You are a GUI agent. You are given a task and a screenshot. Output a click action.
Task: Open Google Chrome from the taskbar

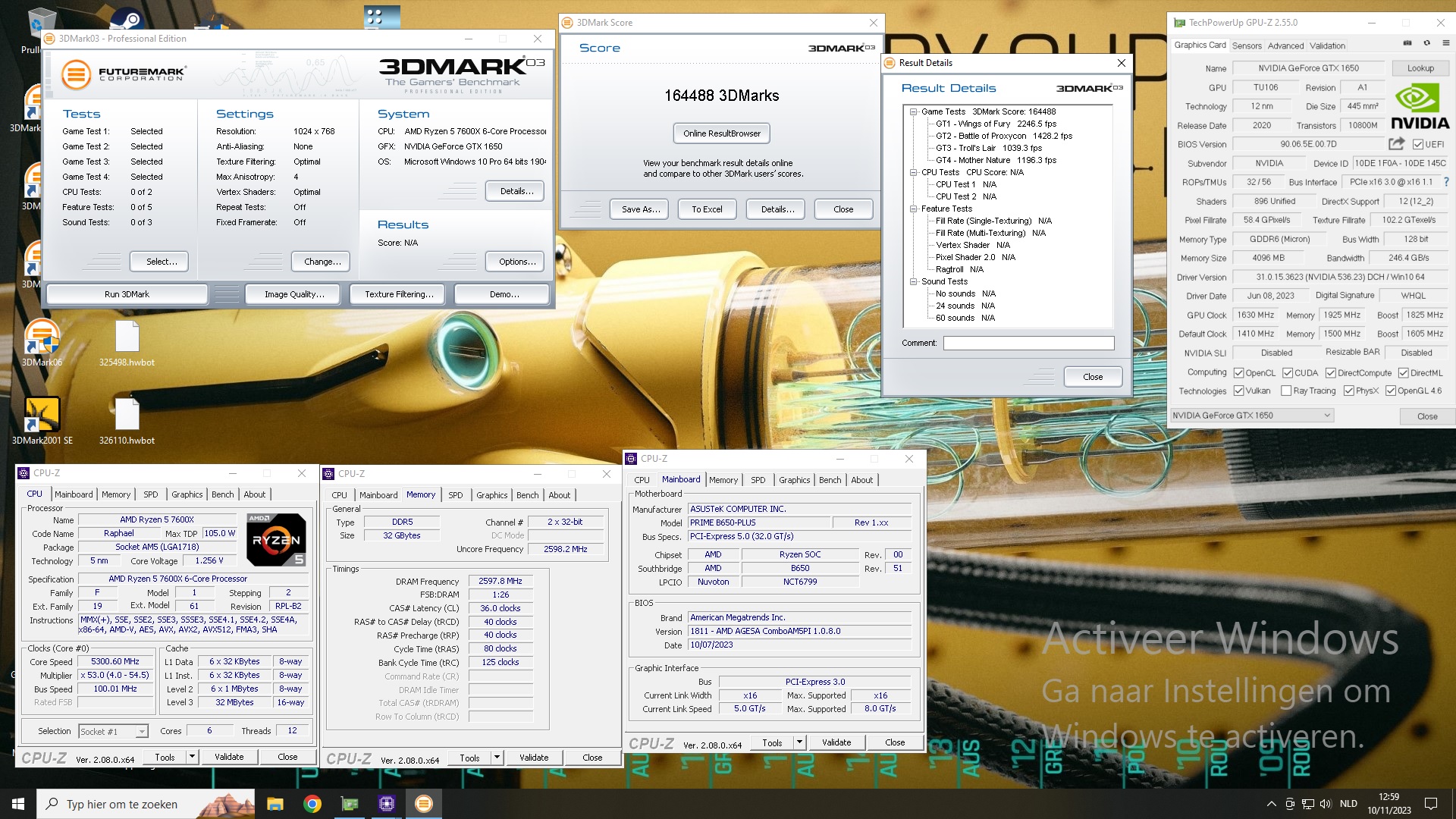tap(312, 804)
